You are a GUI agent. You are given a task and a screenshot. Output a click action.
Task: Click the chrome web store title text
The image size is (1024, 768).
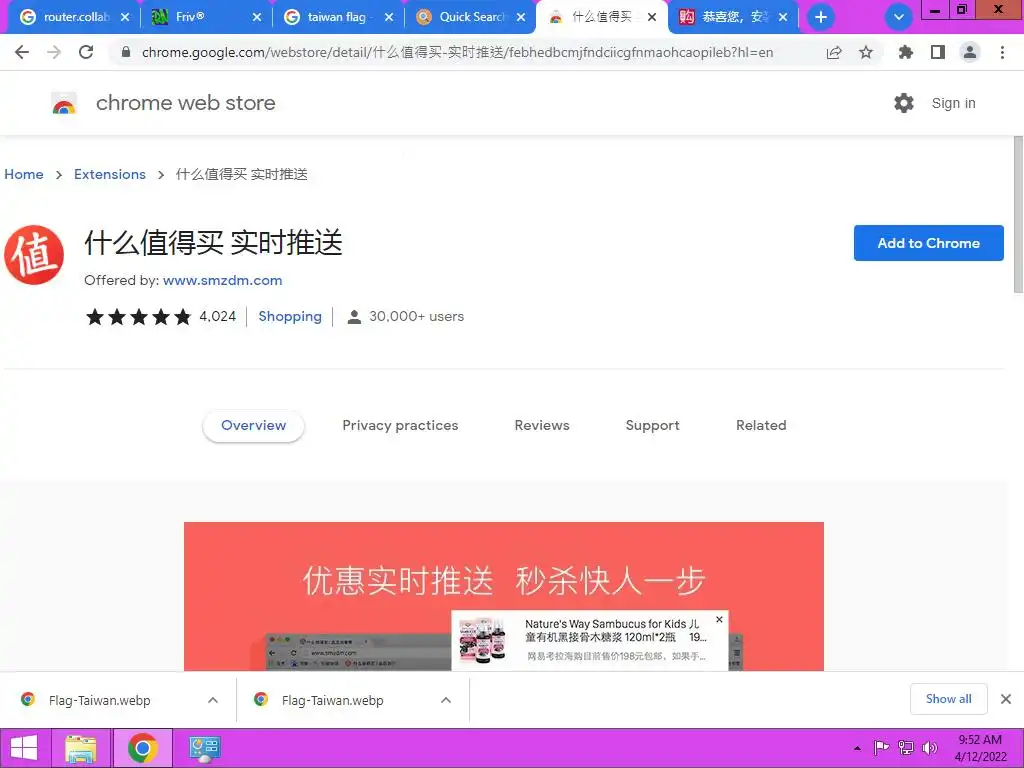185,103
